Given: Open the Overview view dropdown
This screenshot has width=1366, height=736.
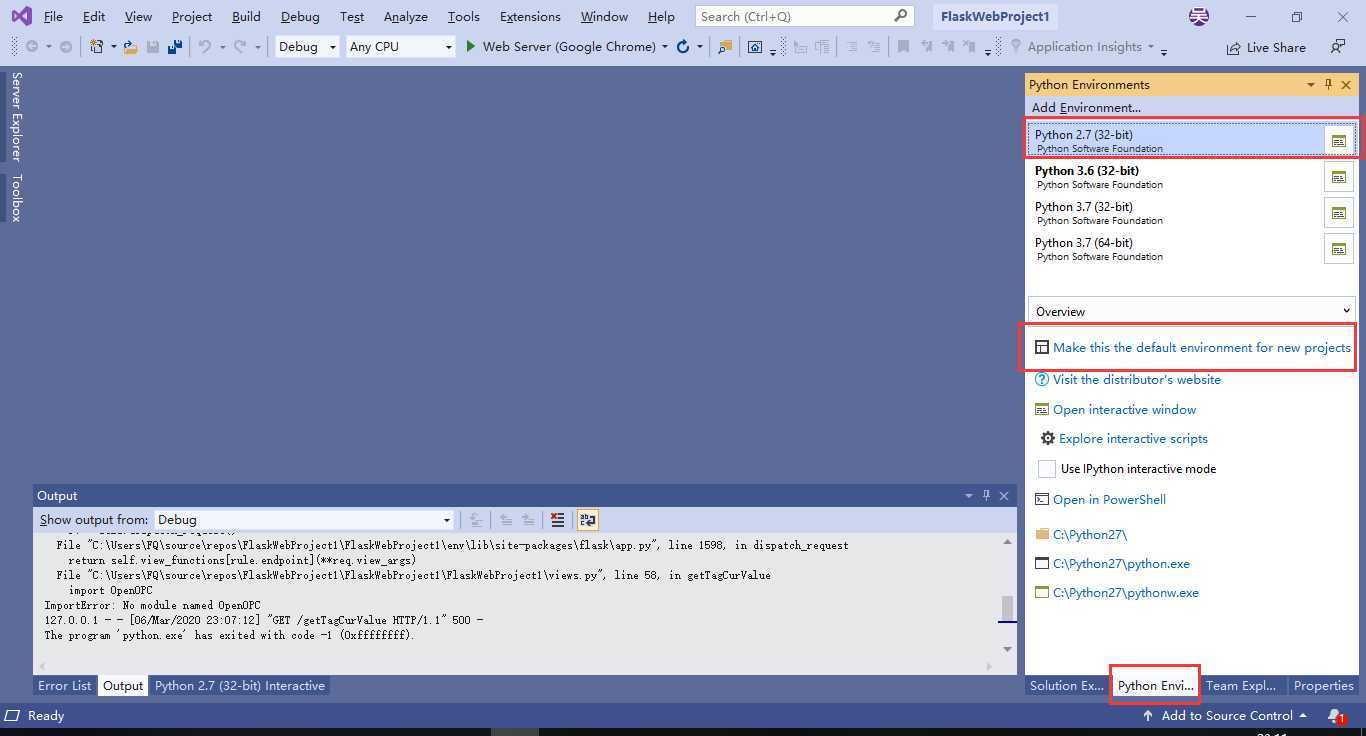Looking at the screenshot, I should (1191, 311).
